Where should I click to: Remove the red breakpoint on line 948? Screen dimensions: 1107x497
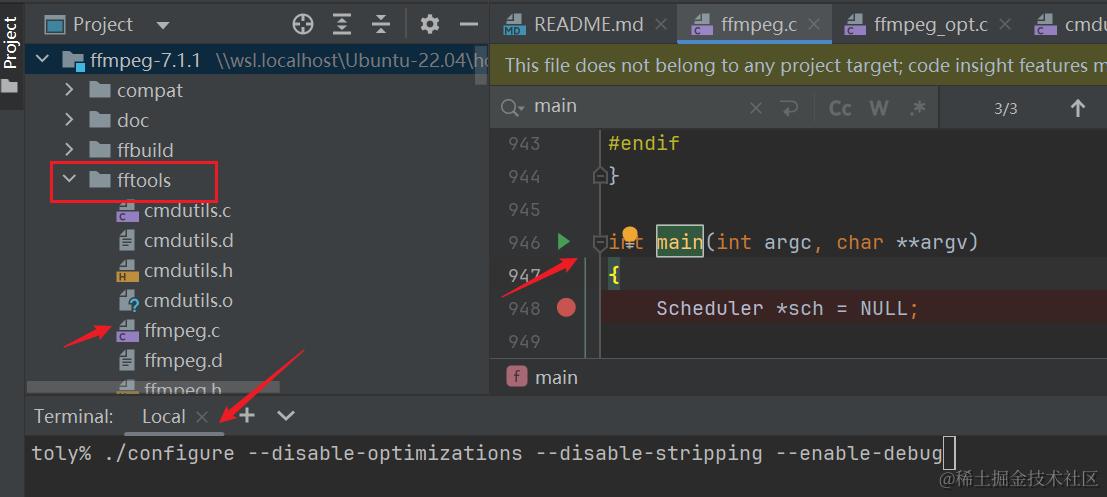[566, 308]
